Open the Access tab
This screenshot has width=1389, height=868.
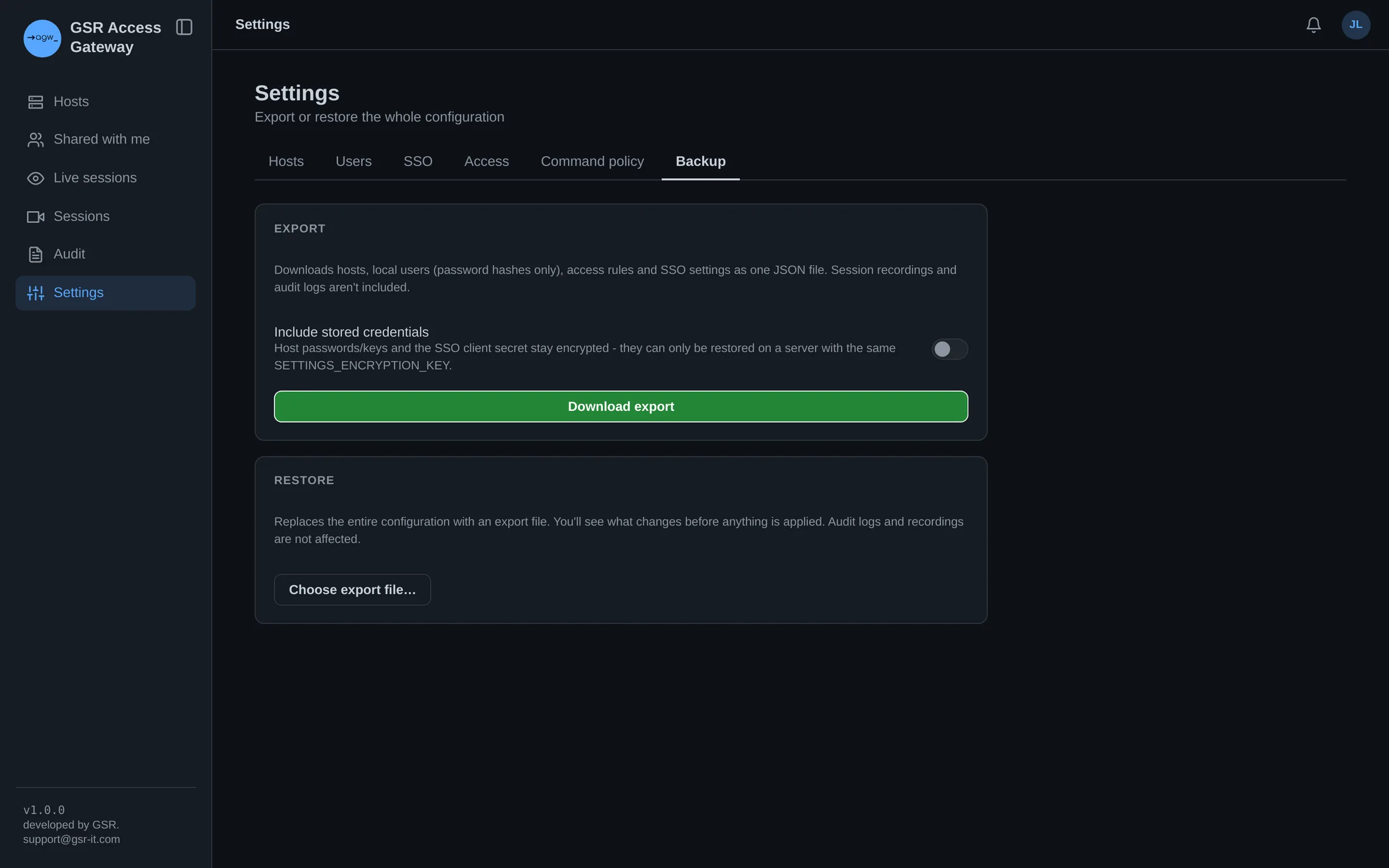tap(486, 161)
